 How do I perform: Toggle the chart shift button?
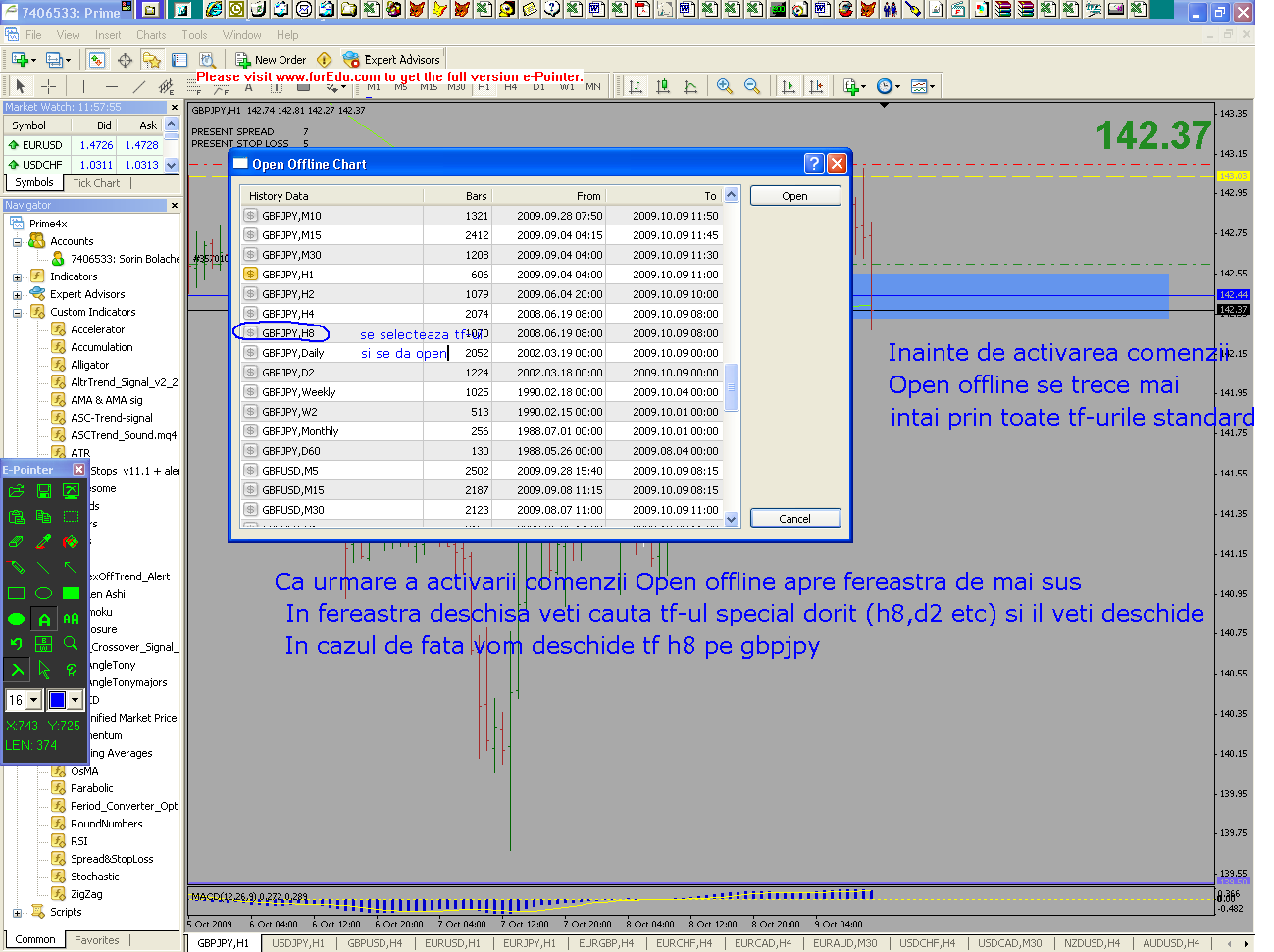click(816, 86)
